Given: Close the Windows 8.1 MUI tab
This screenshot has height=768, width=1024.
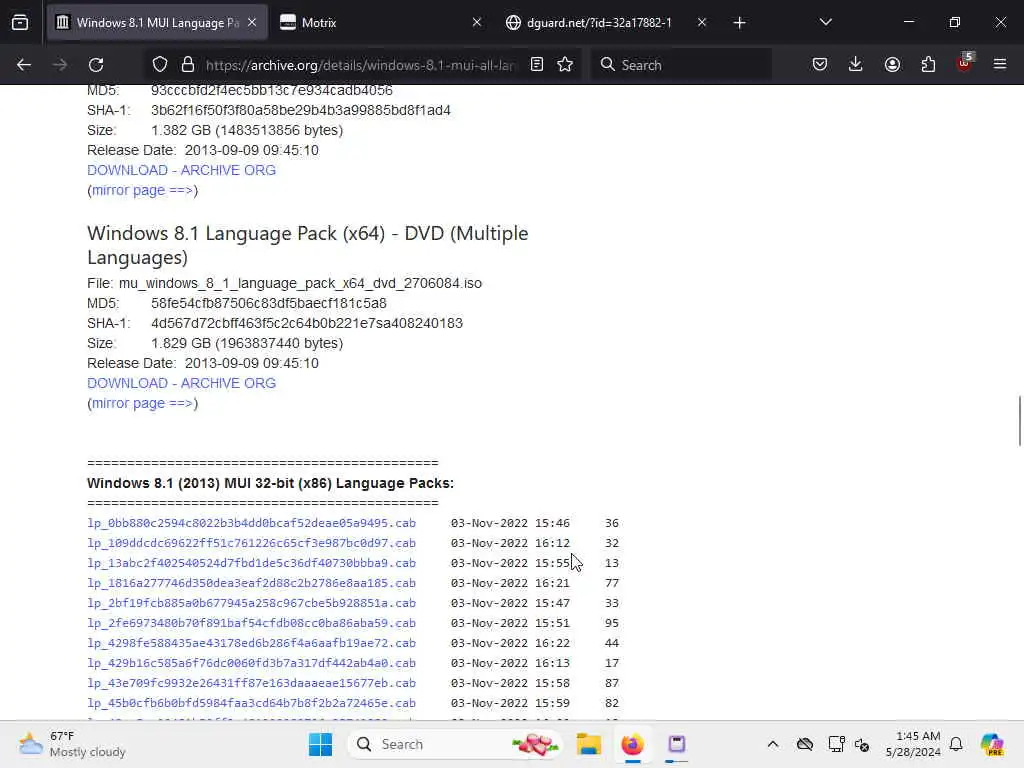Looking at the screenshot, I should (252, 23).
